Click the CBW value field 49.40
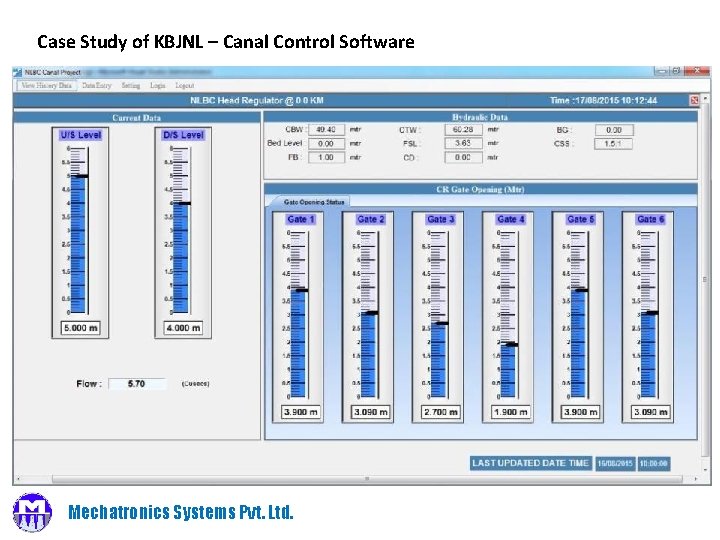The width and height of the screenshot is (720, 540). (x=326, y=130)
